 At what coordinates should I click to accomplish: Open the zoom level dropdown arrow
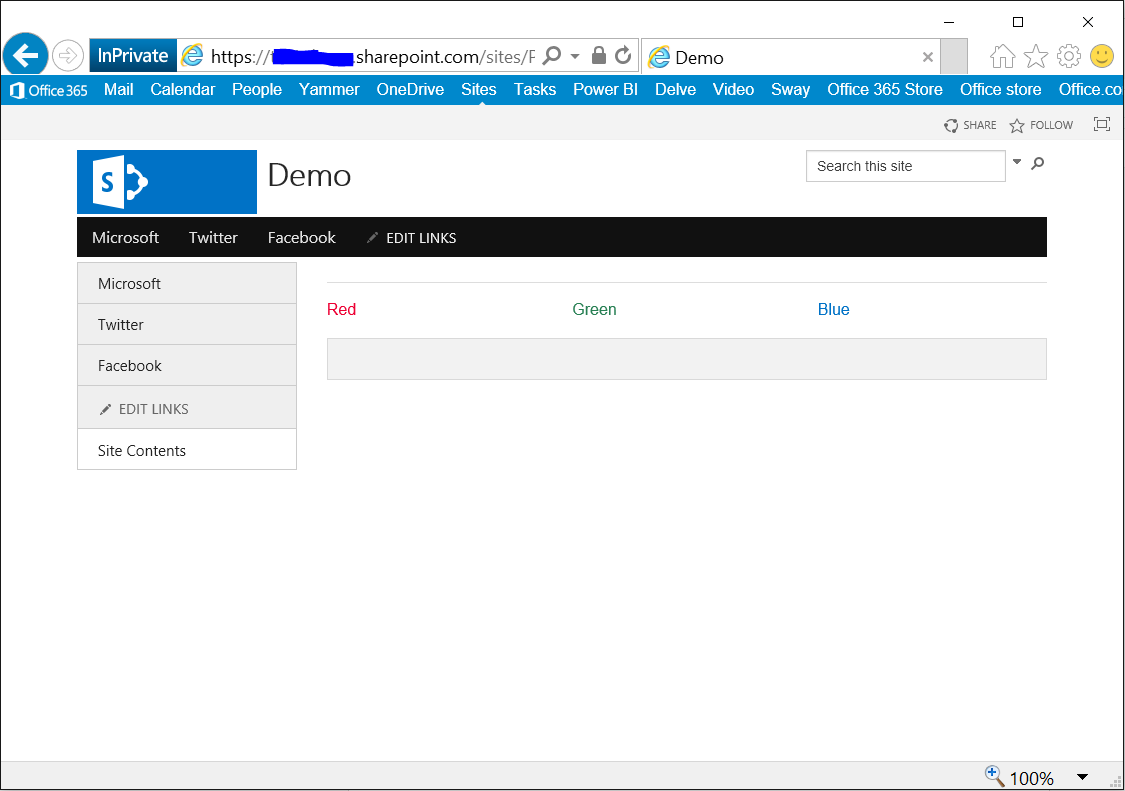1082,777
